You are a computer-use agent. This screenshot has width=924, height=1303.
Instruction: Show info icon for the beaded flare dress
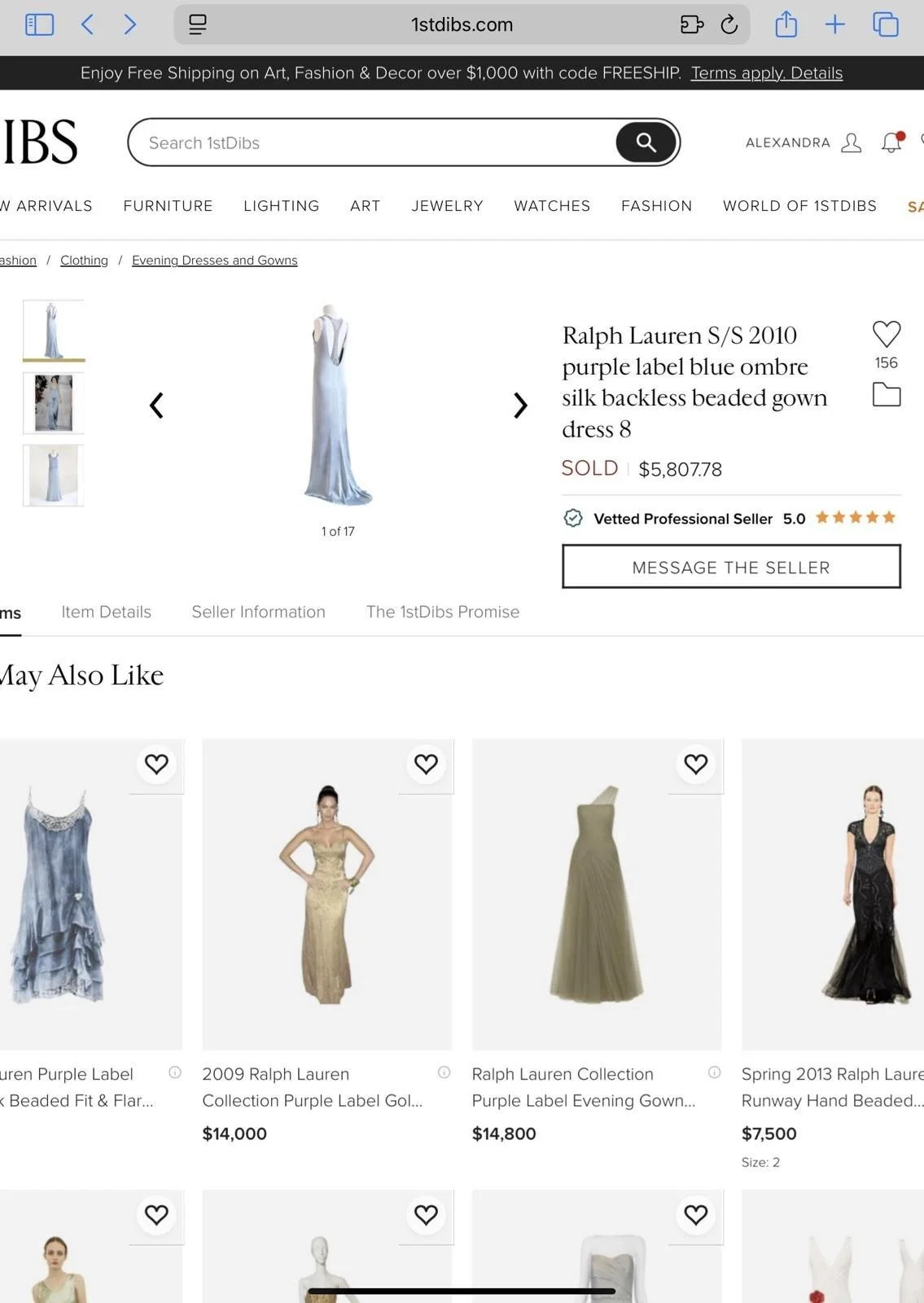tap(175, 1073)
